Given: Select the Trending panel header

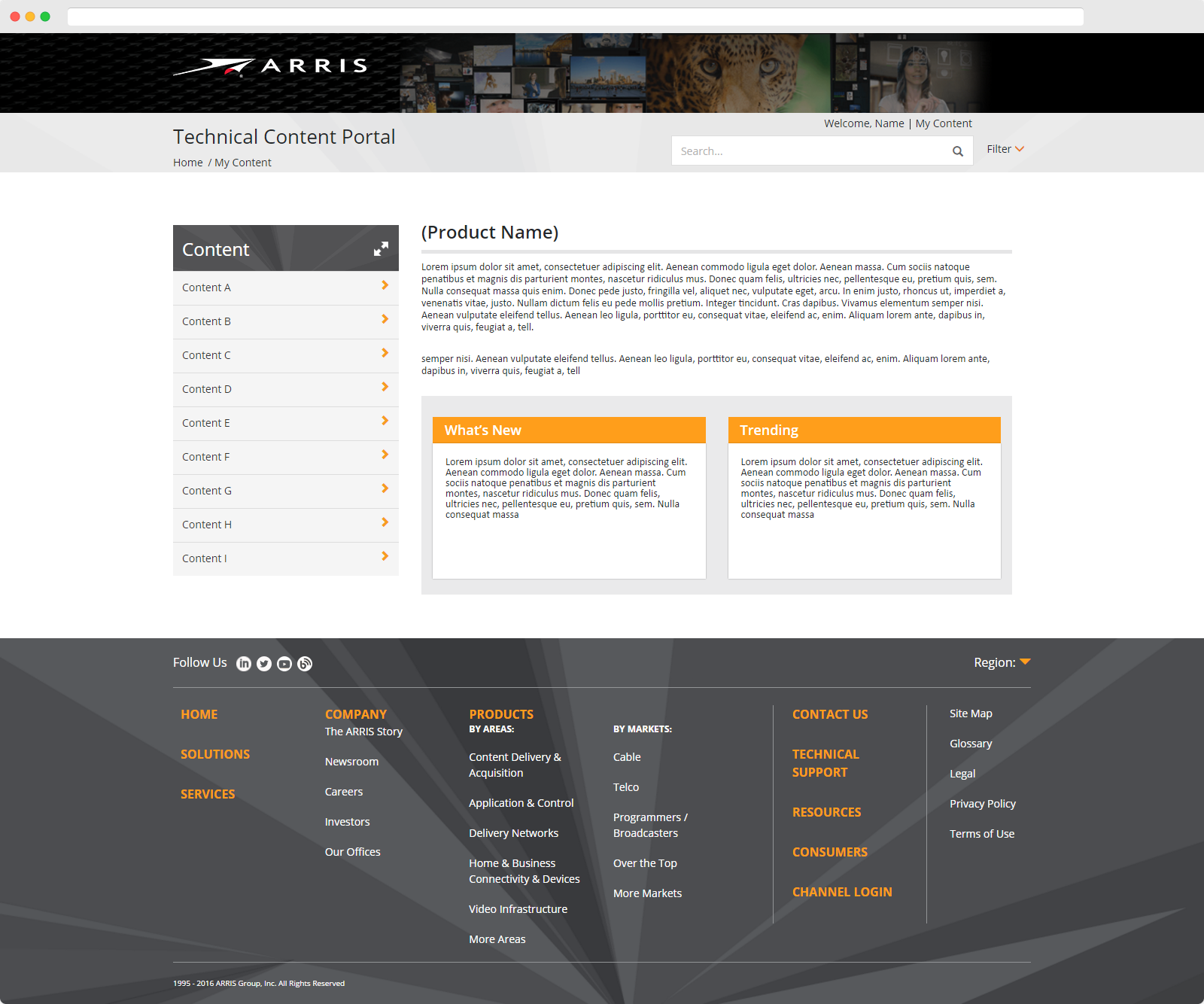Looking at the screenshot, I should click(864, 431).
